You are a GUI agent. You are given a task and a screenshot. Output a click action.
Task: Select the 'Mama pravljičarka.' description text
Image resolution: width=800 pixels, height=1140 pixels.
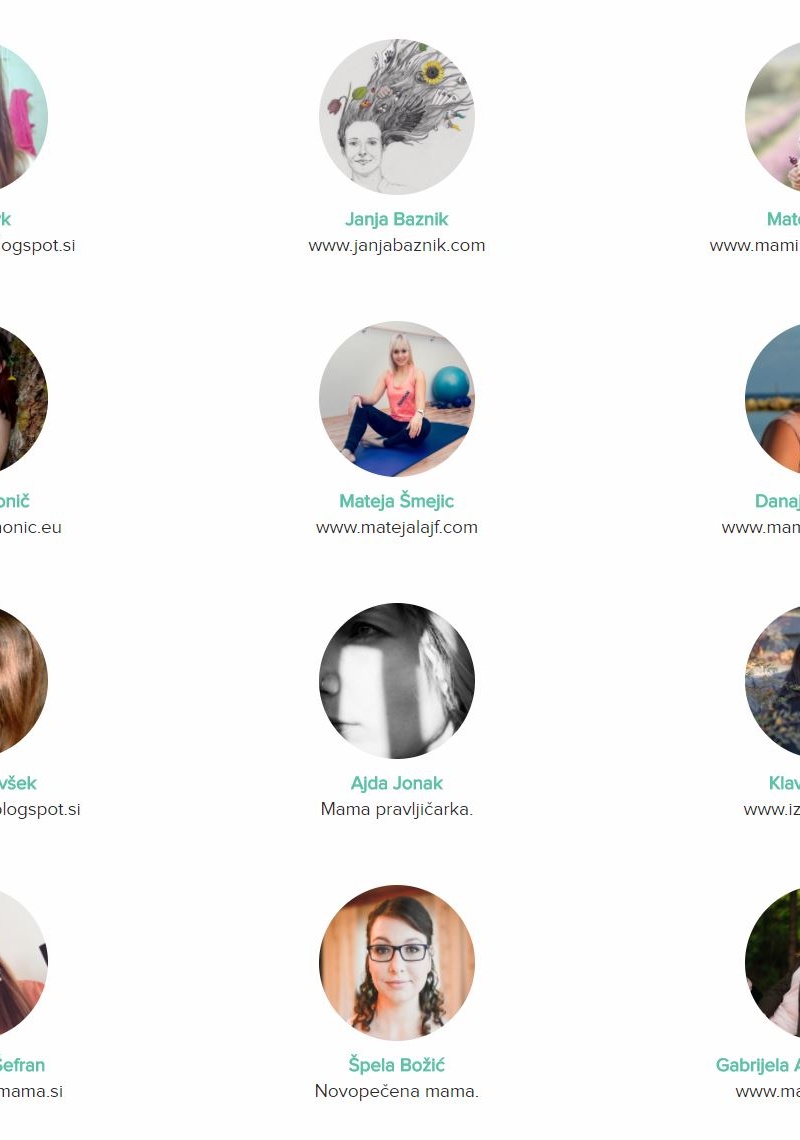coord(396,809)
